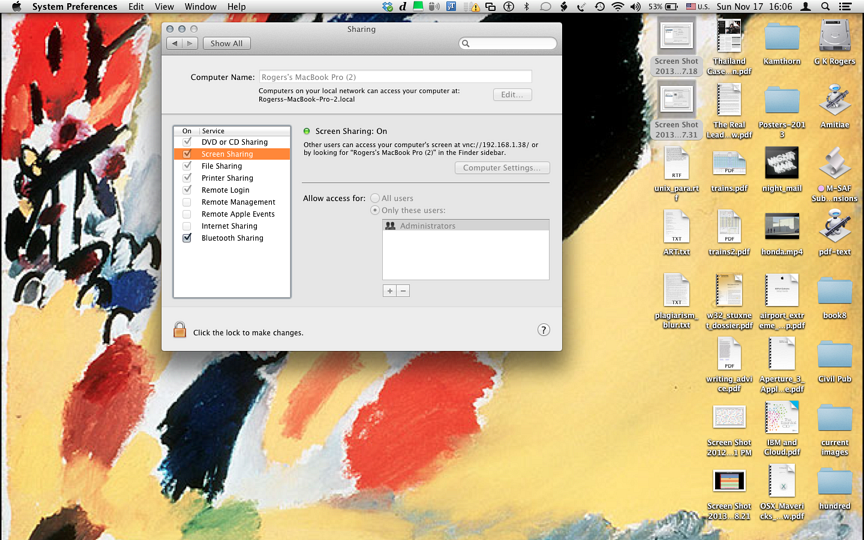Toggle Screen Sharing checkbox
Viewport: 864px width, 540px height.
[187, 154]
